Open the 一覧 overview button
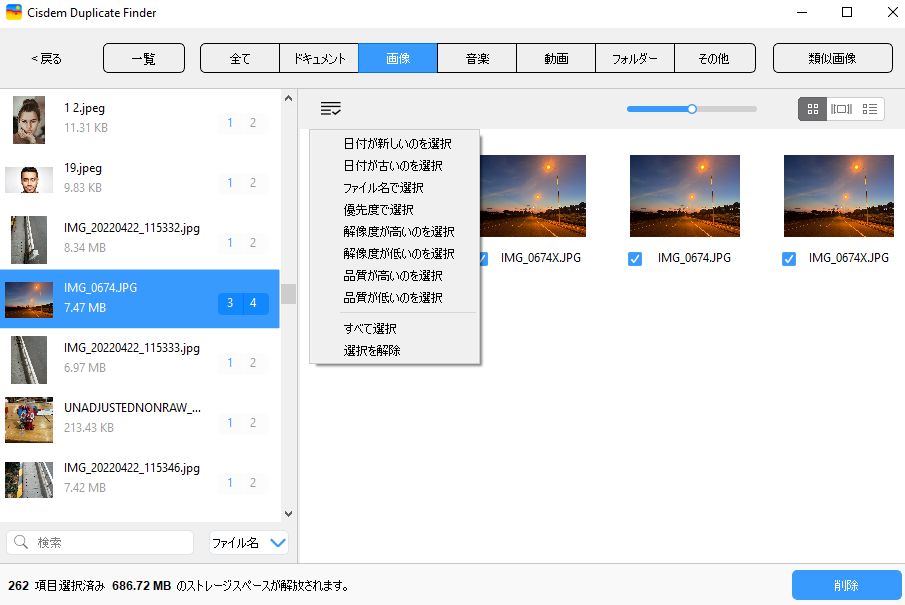Viewport: 905px width, 605px height. pyautogui.click(x=144, y=58)
